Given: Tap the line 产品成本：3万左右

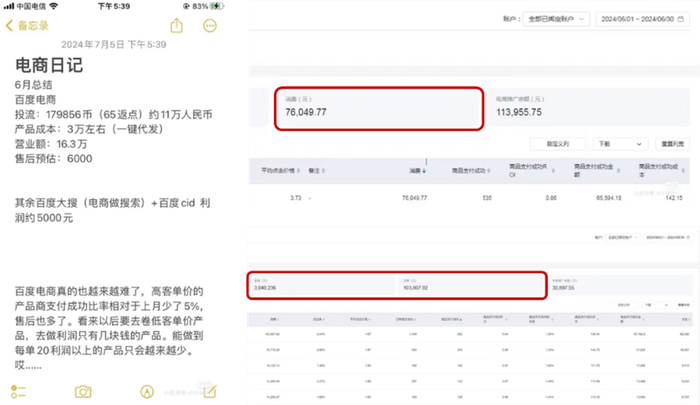Looking at the screenshot, I should tap(89, 129).
